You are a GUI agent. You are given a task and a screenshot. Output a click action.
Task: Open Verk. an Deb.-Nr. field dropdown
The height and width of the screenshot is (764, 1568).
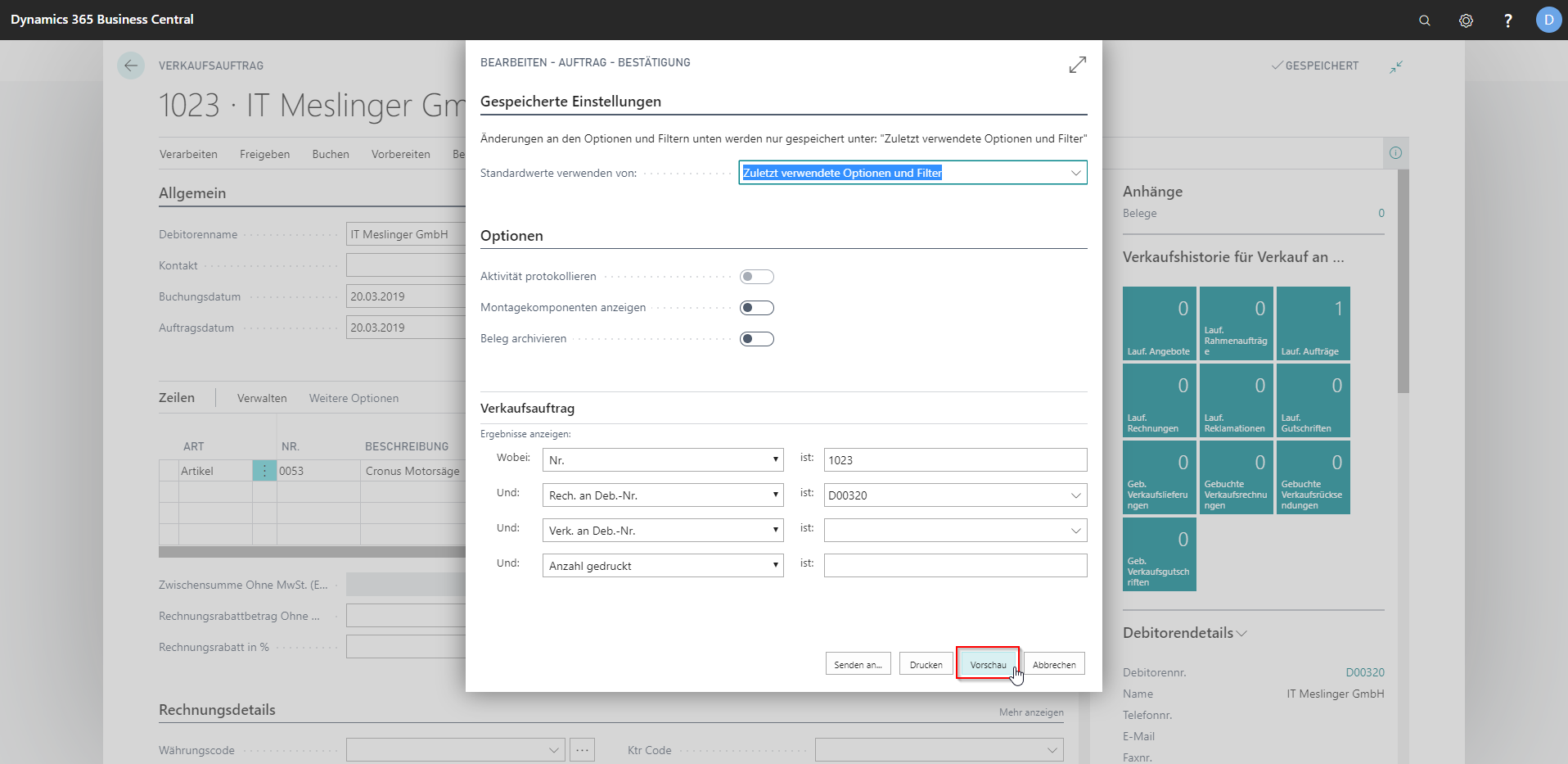point(663,531)
